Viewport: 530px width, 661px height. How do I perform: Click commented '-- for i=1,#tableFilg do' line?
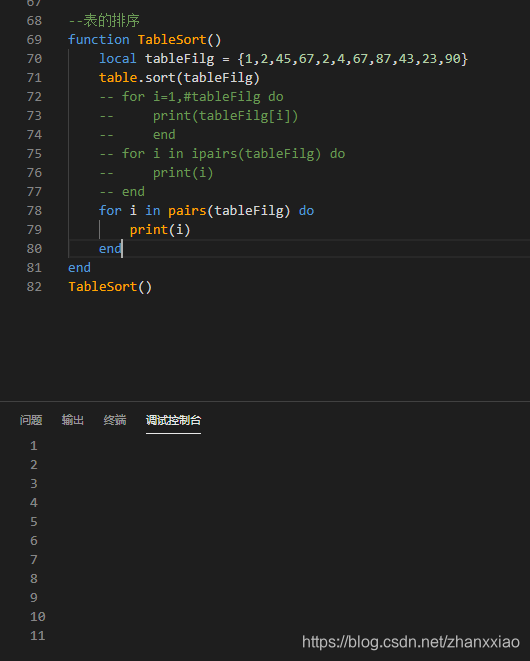click(191, 97)
